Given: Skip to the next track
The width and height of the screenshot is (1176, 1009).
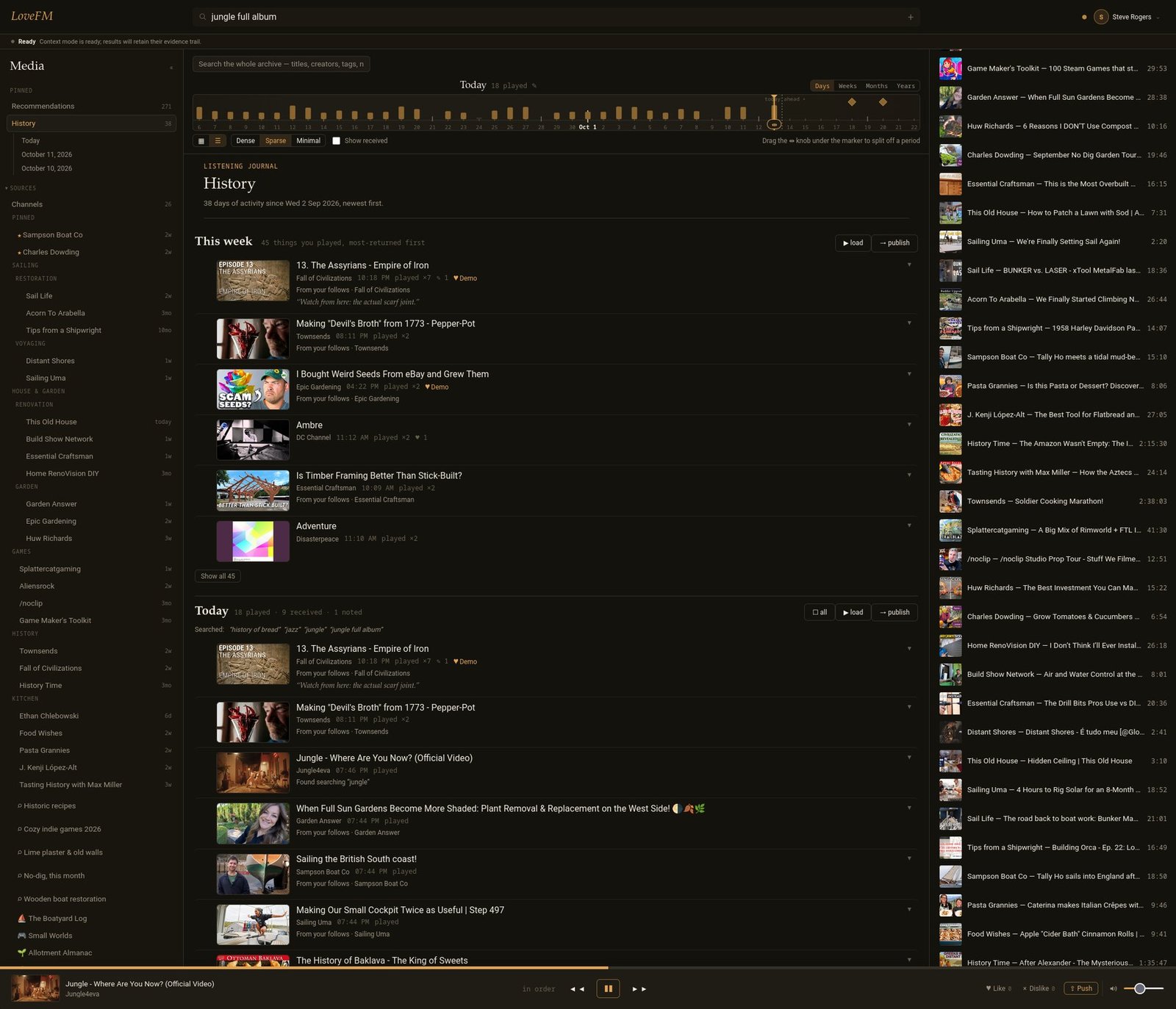Looking at the screenshot, I should click(639, 989).
